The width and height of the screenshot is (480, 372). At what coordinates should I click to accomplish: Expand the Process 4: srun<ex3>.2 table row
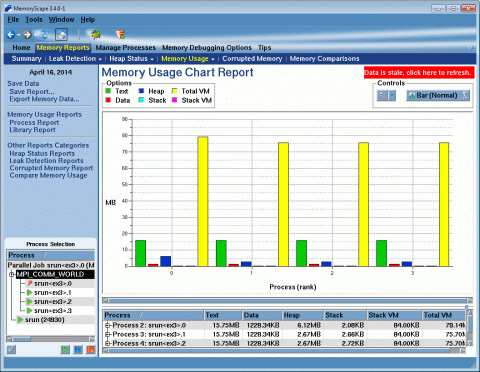pyautogui.click(x=107, y=343)
